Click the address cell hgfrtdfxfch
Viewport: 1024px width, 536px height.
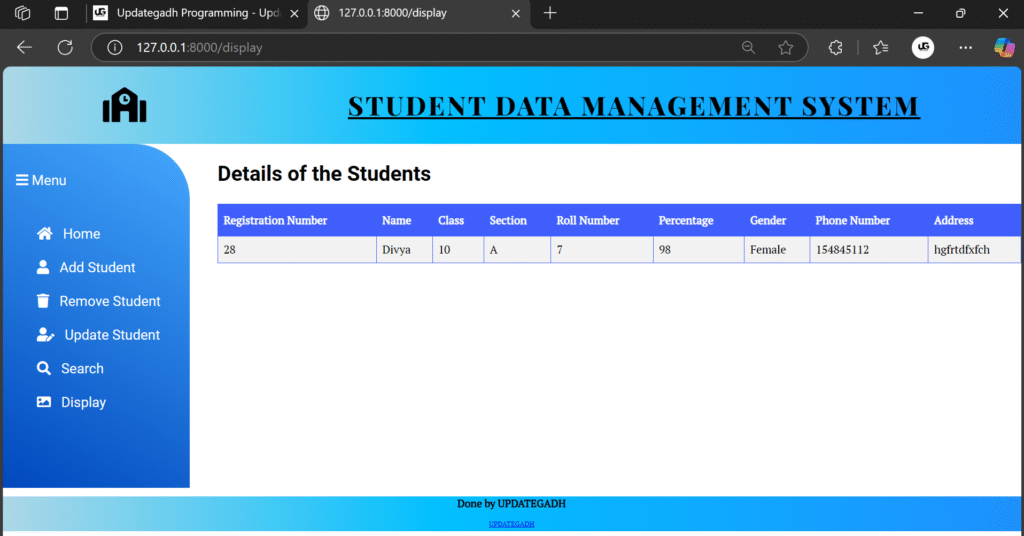[974, 249]
